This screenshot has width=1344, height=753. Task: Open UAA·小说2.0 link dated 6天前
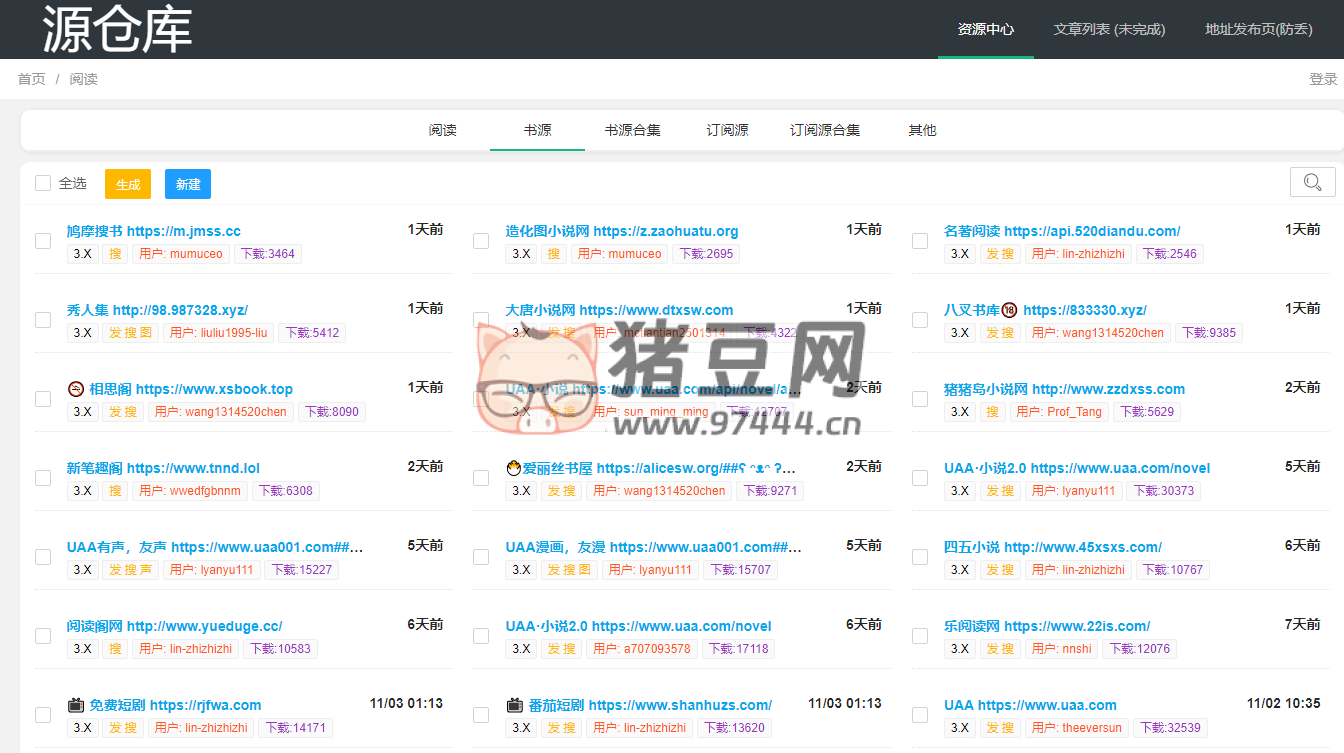pos(639,626)
